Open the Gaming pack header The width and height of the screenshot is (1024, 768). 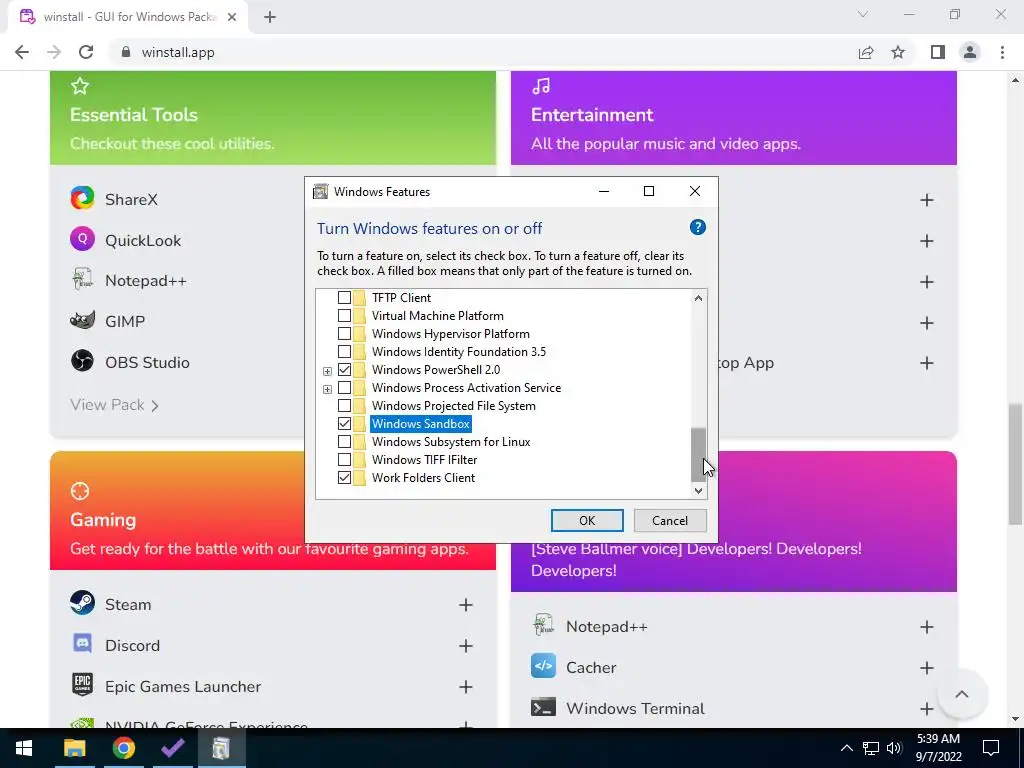pos(273,511)
